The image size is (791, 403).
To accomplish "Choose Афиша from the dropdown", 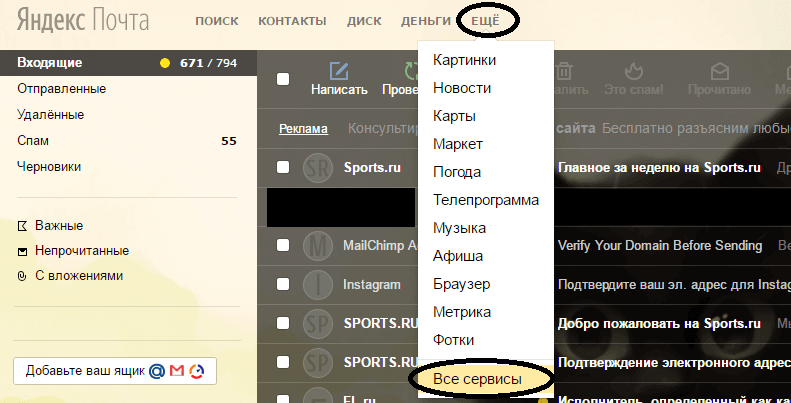I will [x=458, y=256].
